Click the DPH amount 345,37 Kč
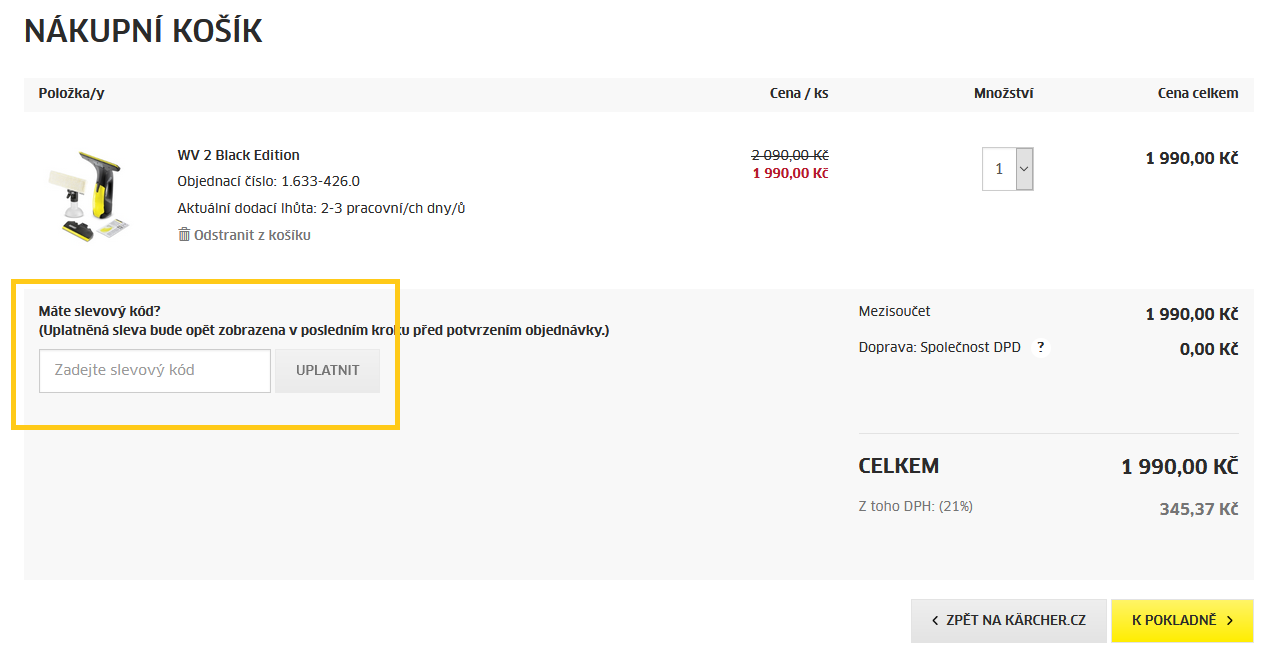The height and width of the screenshot is (652, 1270). point(1198,509)
